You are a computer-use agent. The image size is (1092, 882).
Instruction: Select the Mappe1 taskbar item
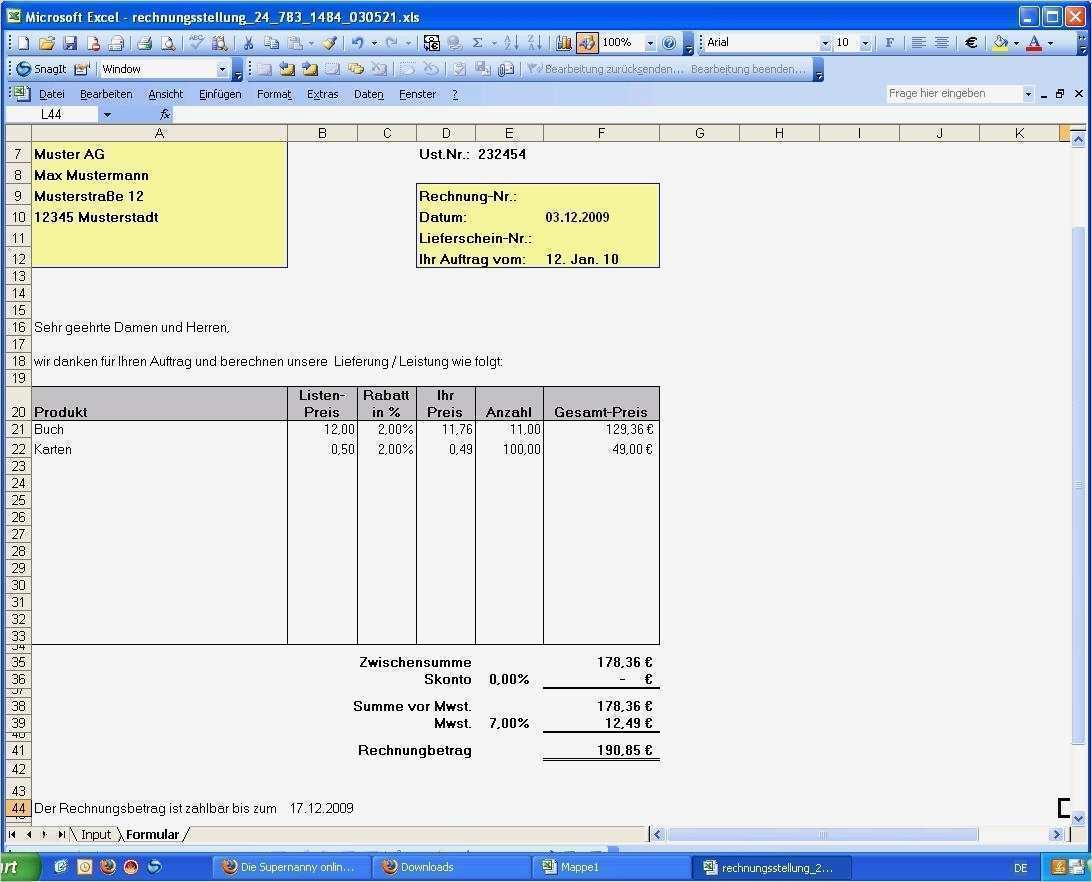[580, 867]
